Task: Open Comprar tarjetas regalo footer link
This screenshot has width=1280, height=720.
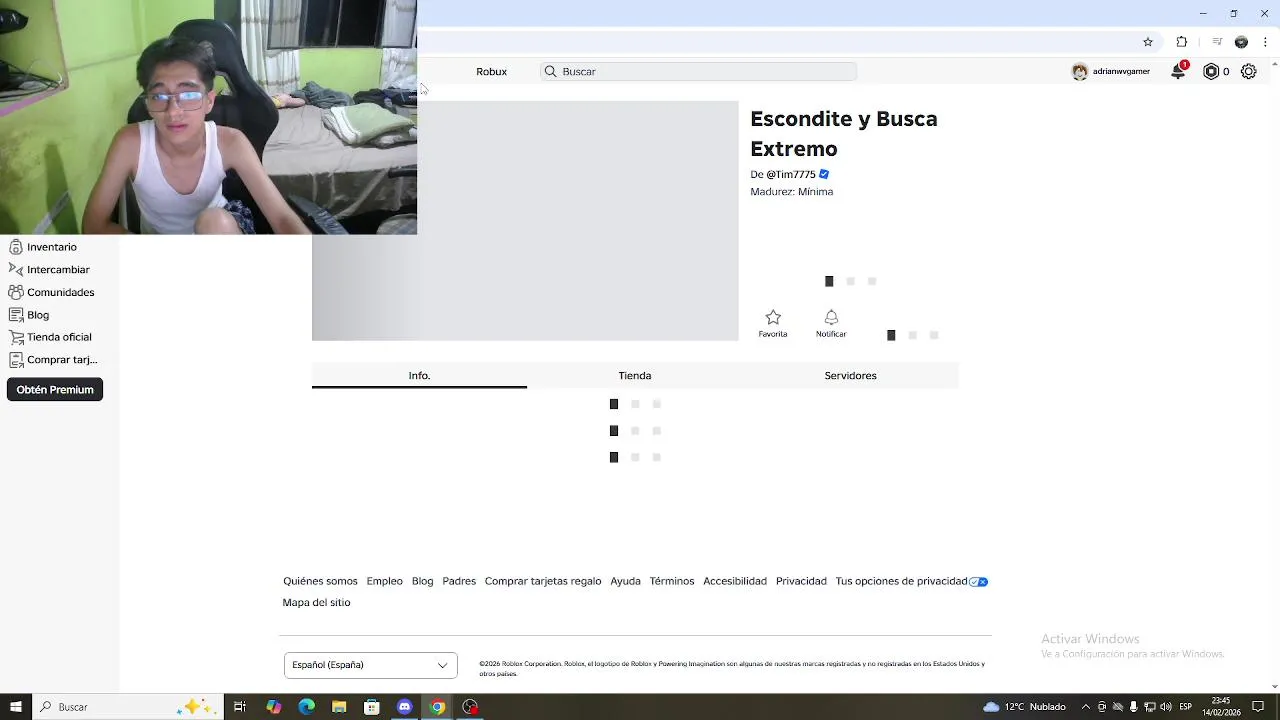Action: coord(543,581)
